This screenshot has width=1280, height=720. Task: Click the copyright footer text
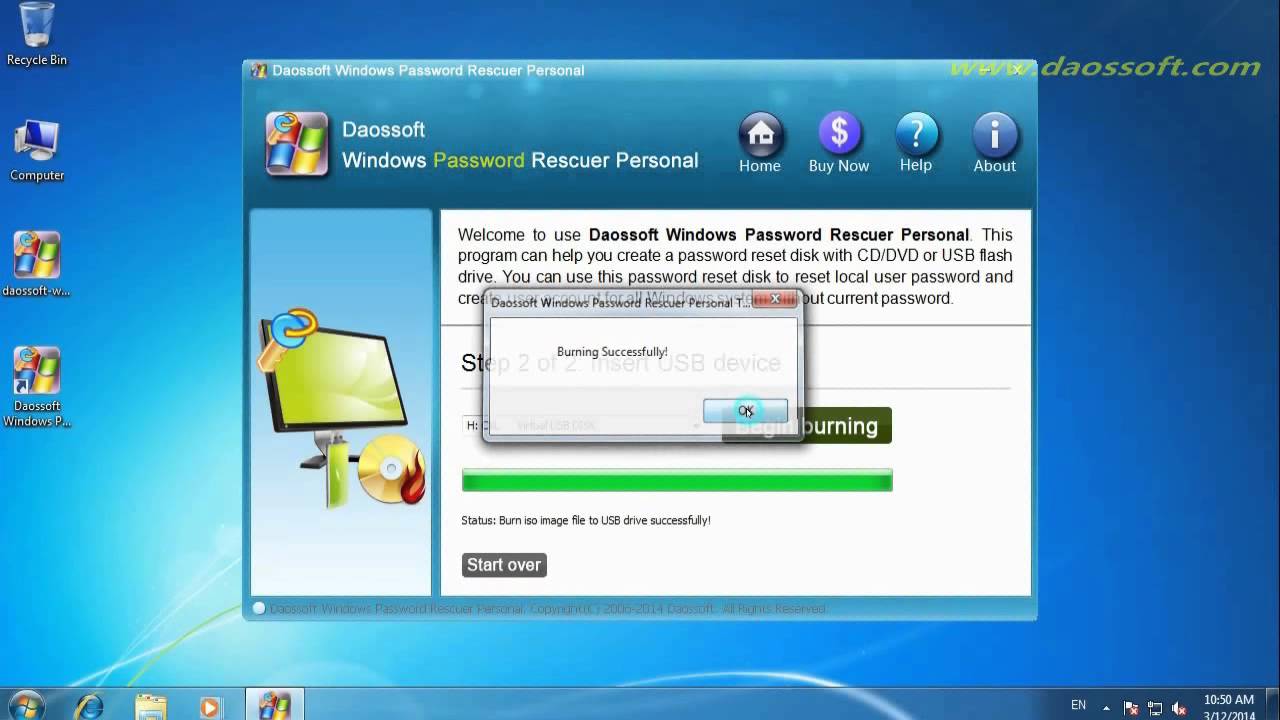point(548,609)
